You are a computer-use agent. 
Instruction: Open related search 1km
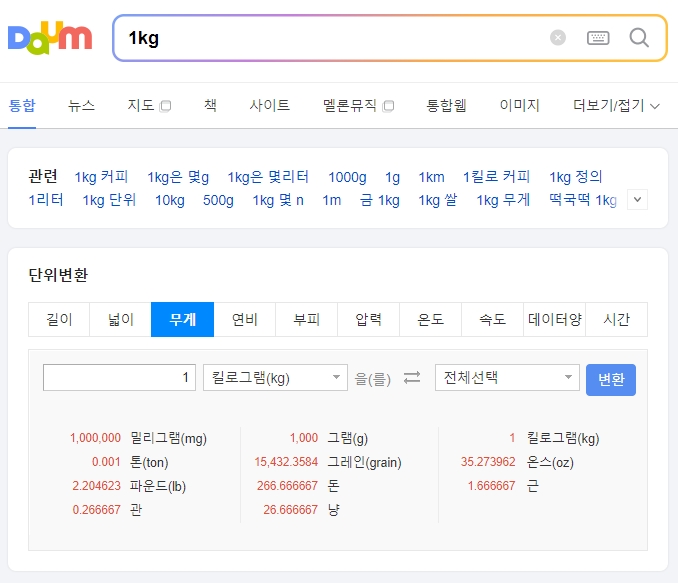[431, 177]
